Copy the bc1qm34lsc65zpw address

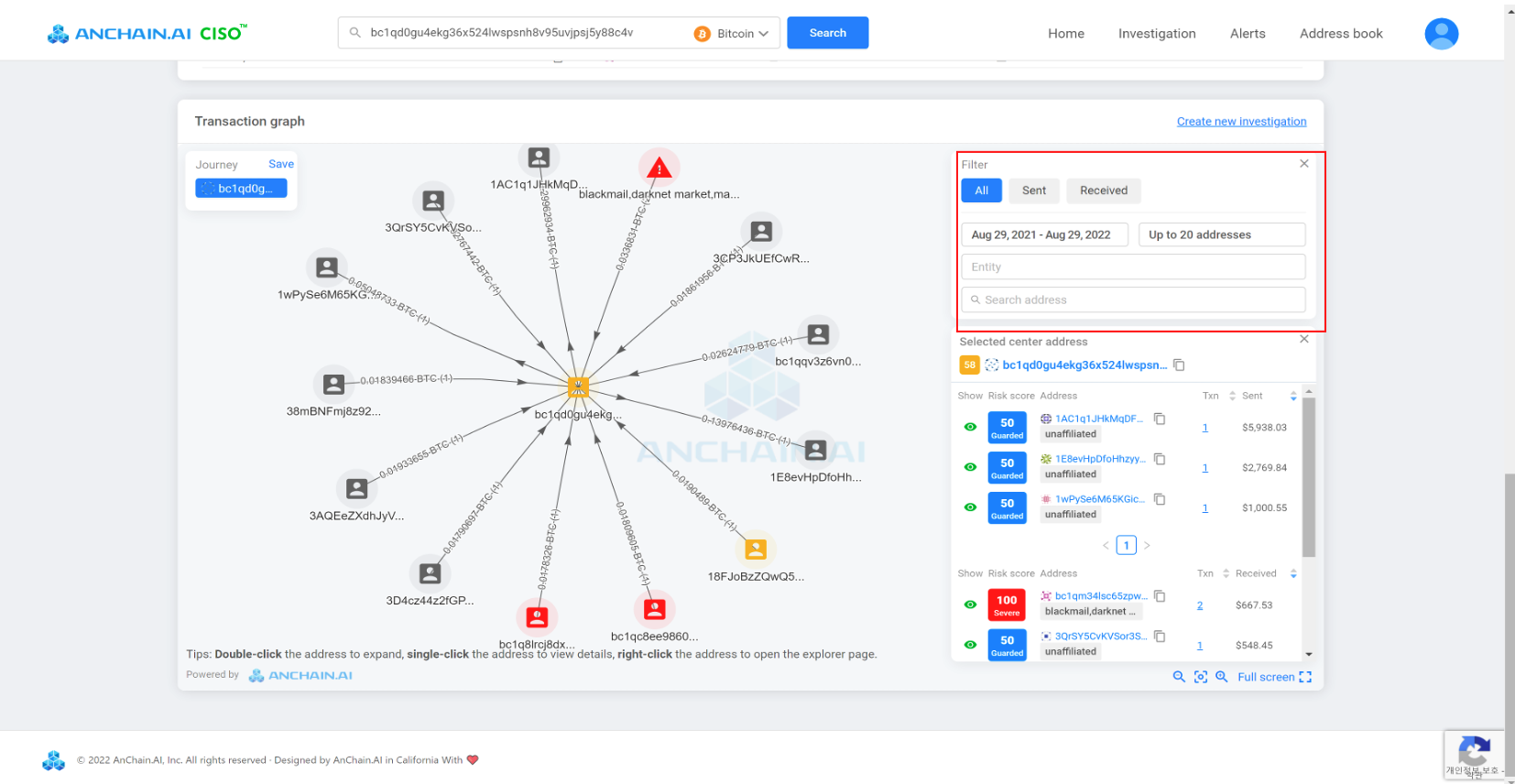(1160, 596)
